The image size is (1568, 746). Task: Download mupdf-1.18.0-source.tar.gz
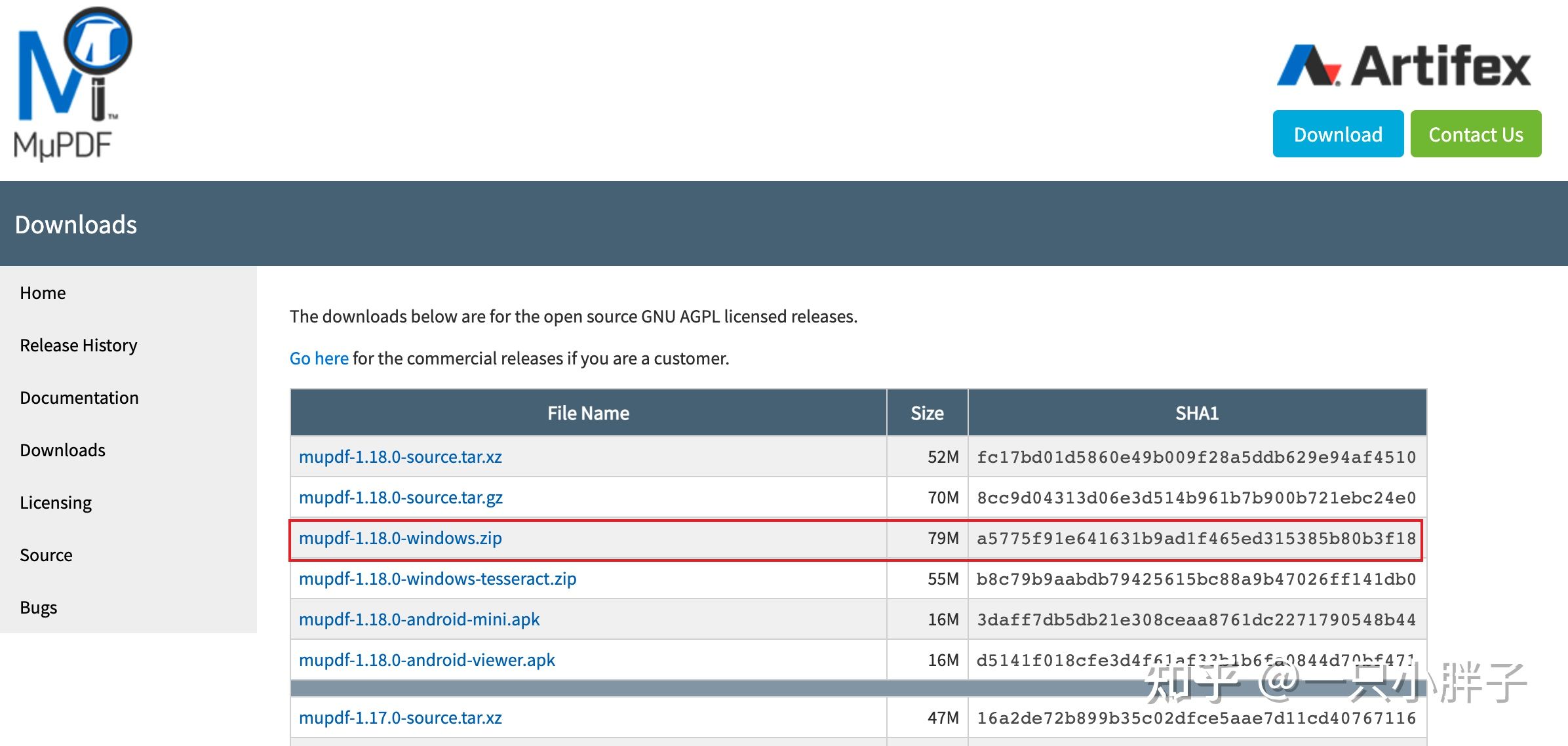(x=401, y=498)
